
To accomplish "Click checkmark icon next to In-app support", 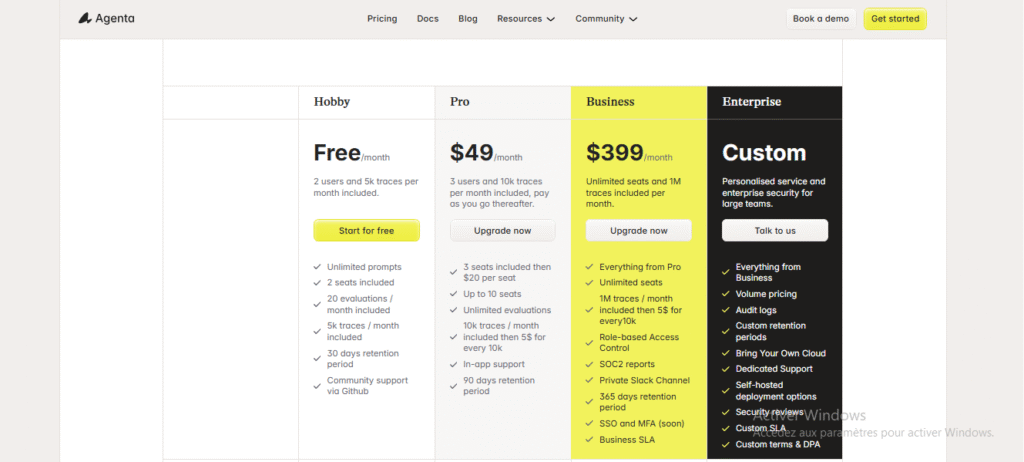I will 454,364.
